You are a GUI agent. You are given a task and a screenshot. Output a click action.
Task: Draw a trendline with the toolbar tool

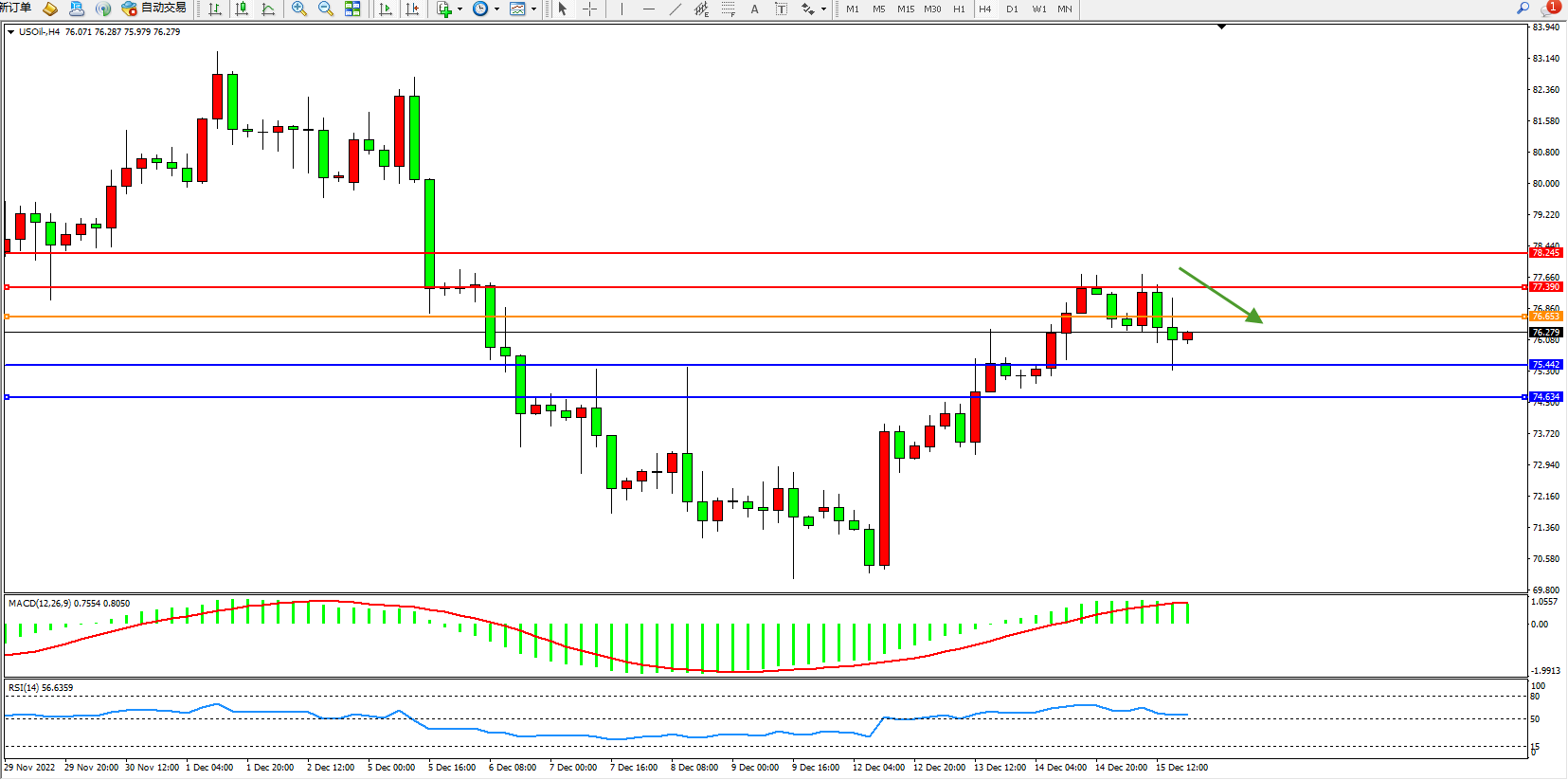pos(675,9)
